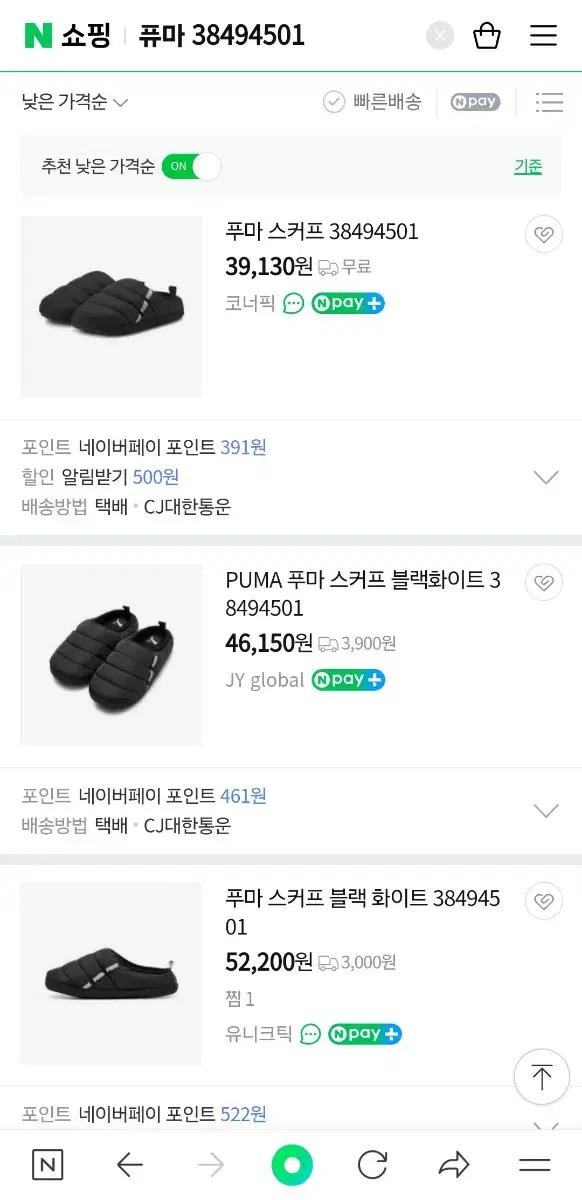This screenshot has height=1200, width=582.
Task: Open the 기준 link
Action: tap(528, 166)
